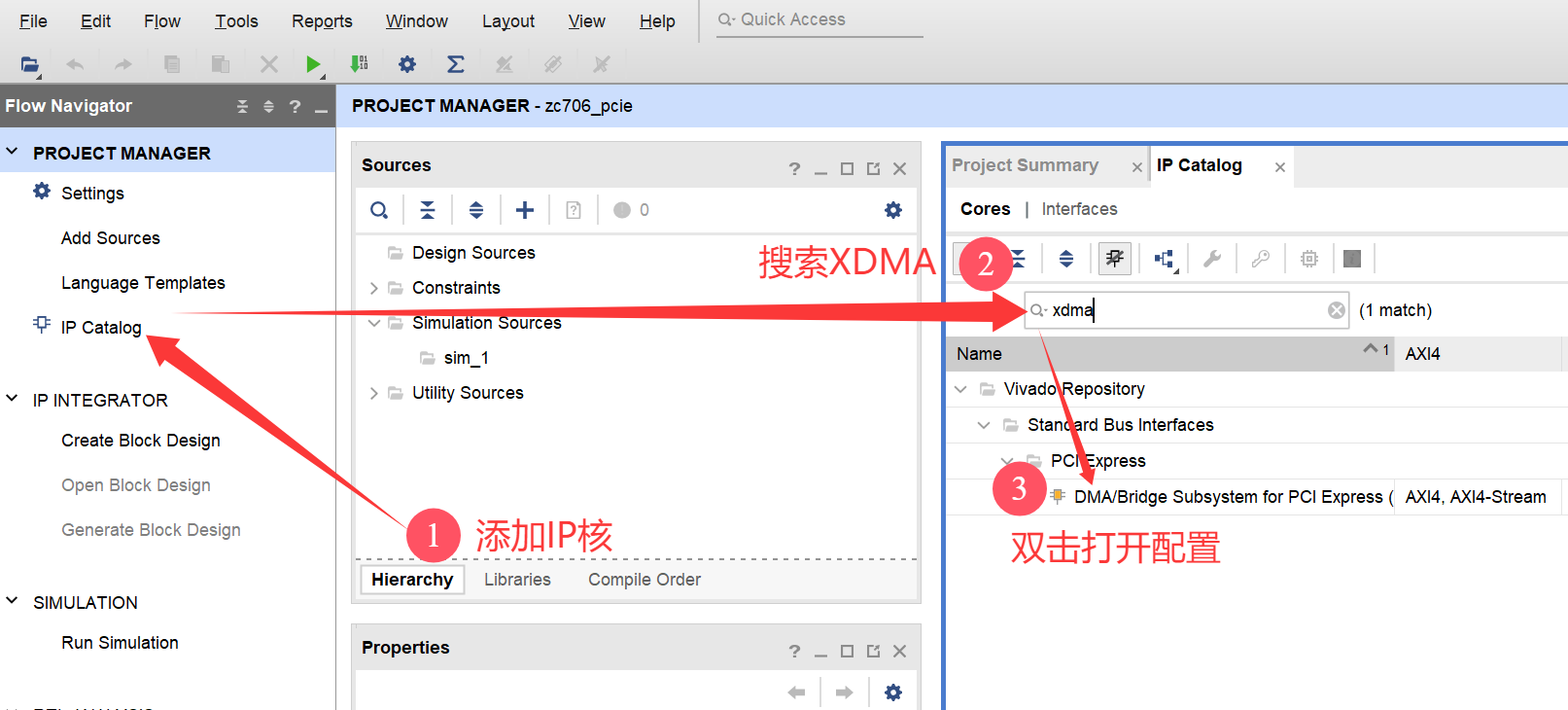Screen dimensions: 1568x710
Task: Click Expand All in Sources toolbar
Action: click(476, 210)
